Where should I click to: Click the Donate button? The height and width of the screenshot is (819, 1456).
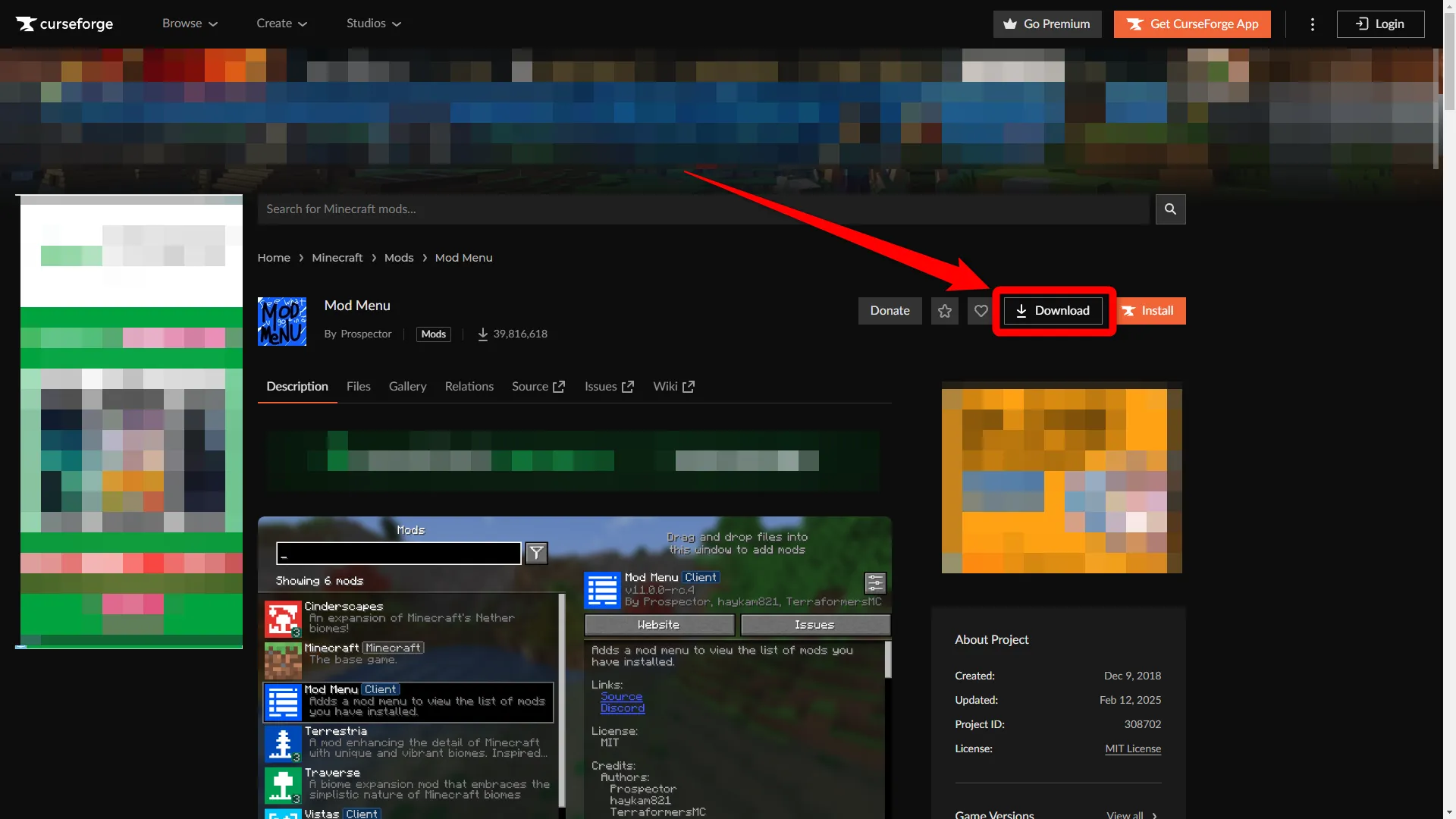(x=890, y=311)
